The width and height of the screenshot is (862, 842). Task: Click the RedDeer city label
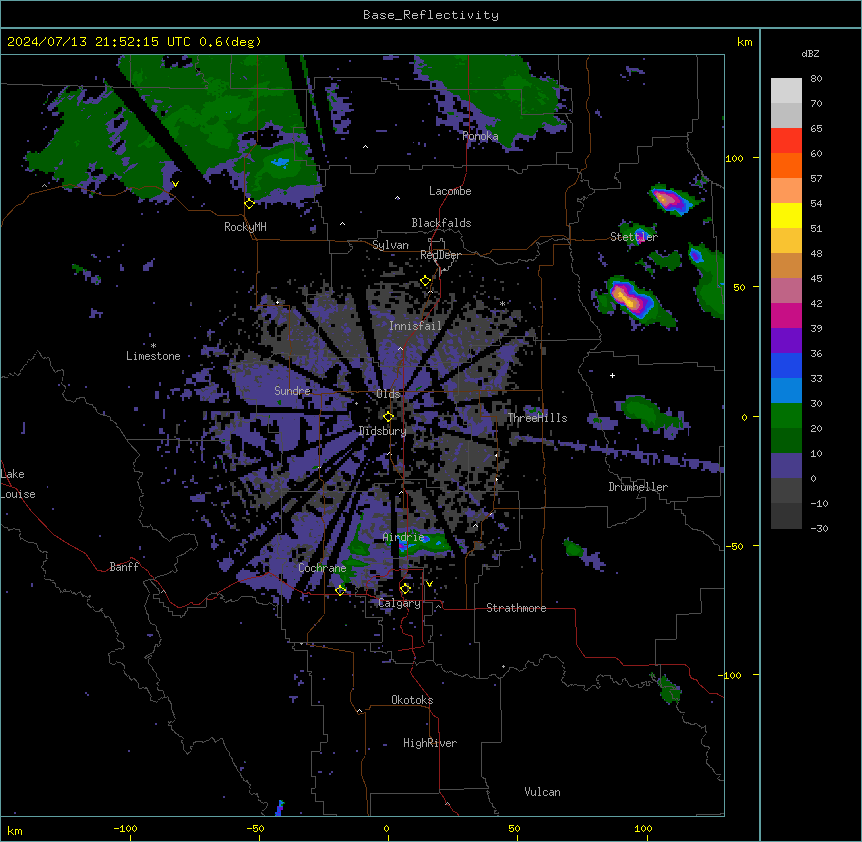tap(441, 255)
